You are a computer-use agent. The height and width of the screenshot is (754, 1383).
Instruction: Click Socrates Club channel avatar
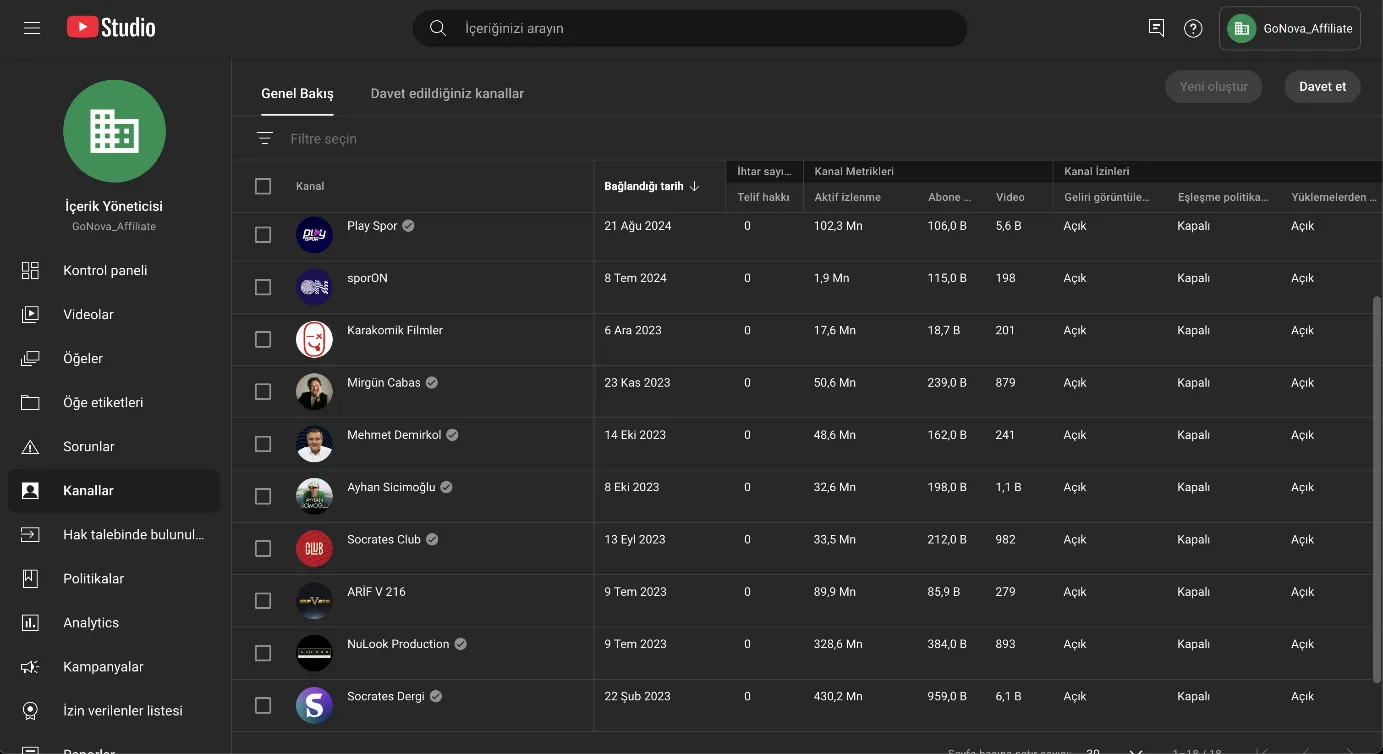(314, 548)
